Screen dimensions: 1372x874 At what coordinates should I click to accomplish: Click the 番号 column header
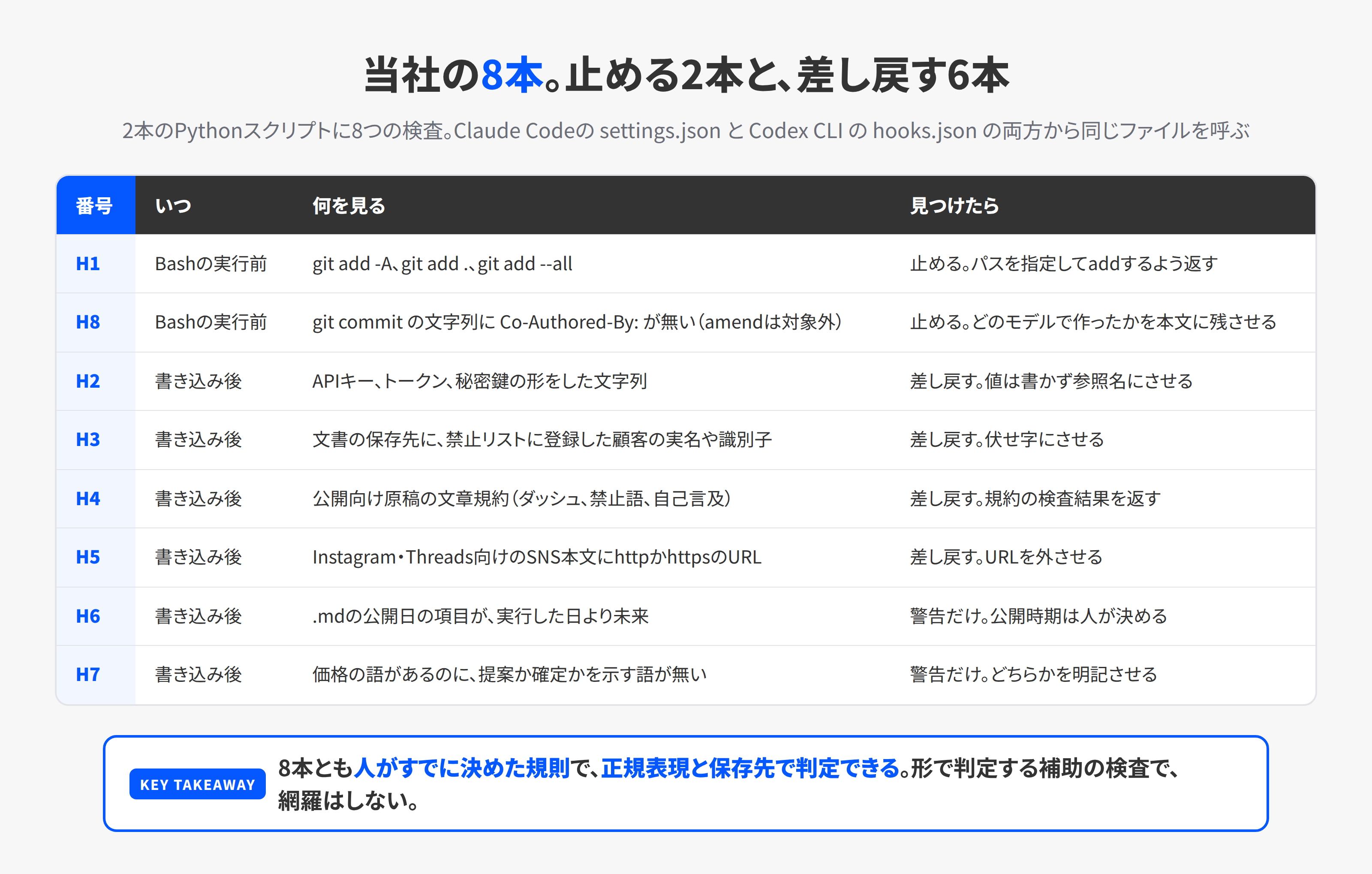95,206
